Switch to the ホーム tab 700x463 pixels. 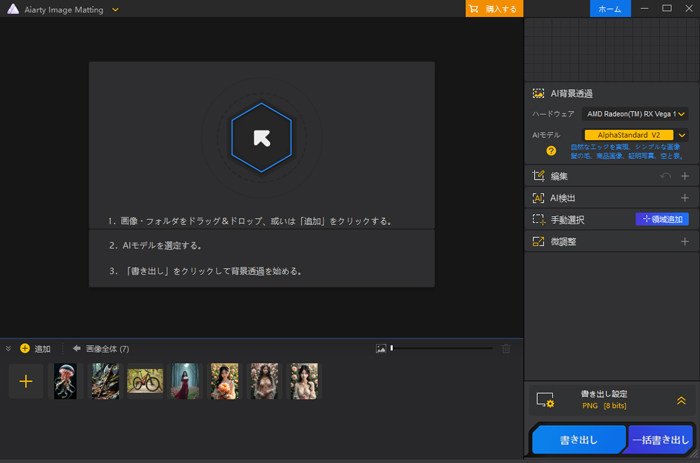609,9
